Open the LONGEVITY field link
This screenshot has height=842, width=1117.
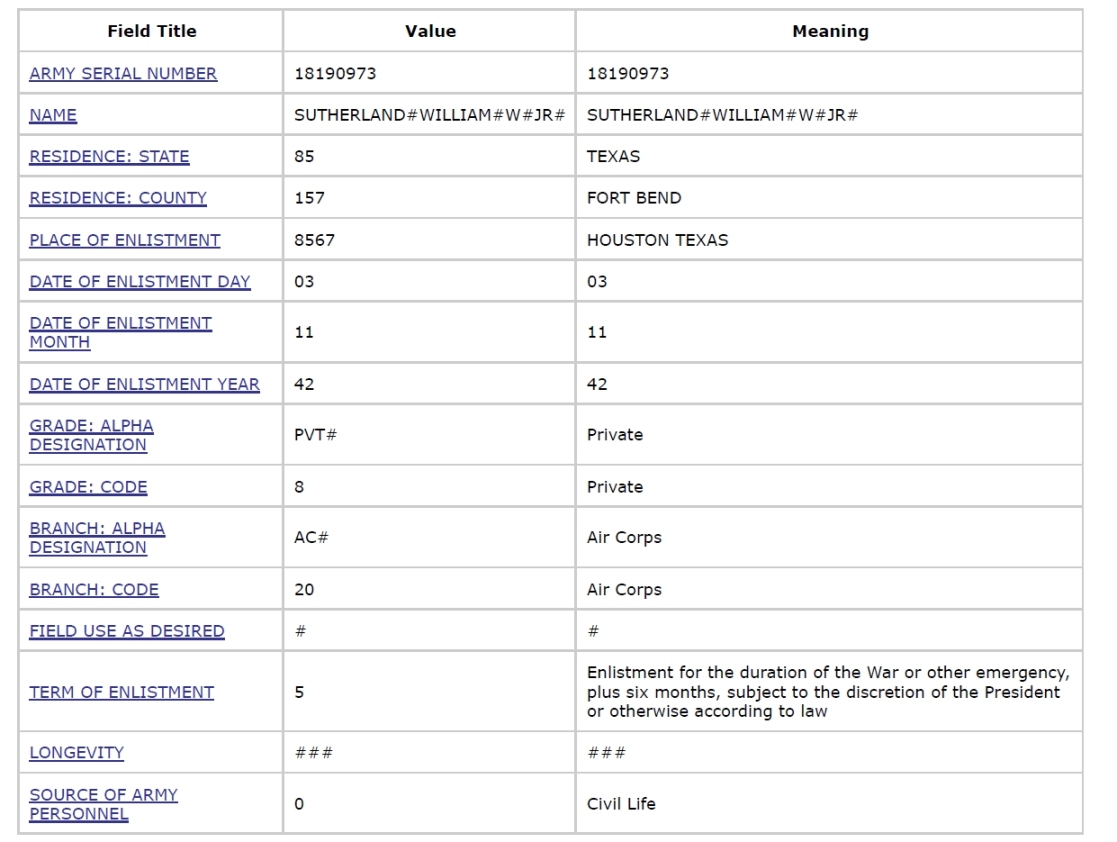[x=76, y=753]
